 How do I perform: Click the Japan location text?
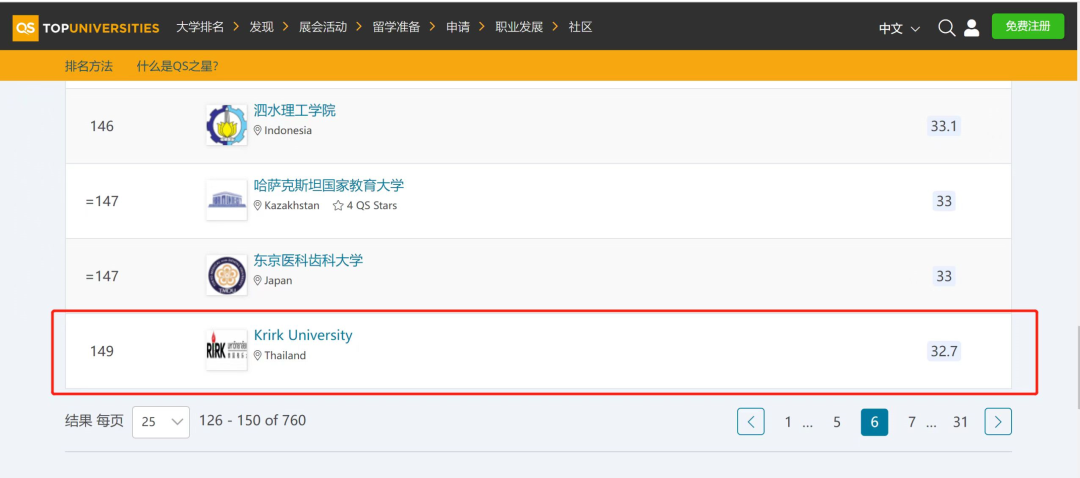click(278, 280)
